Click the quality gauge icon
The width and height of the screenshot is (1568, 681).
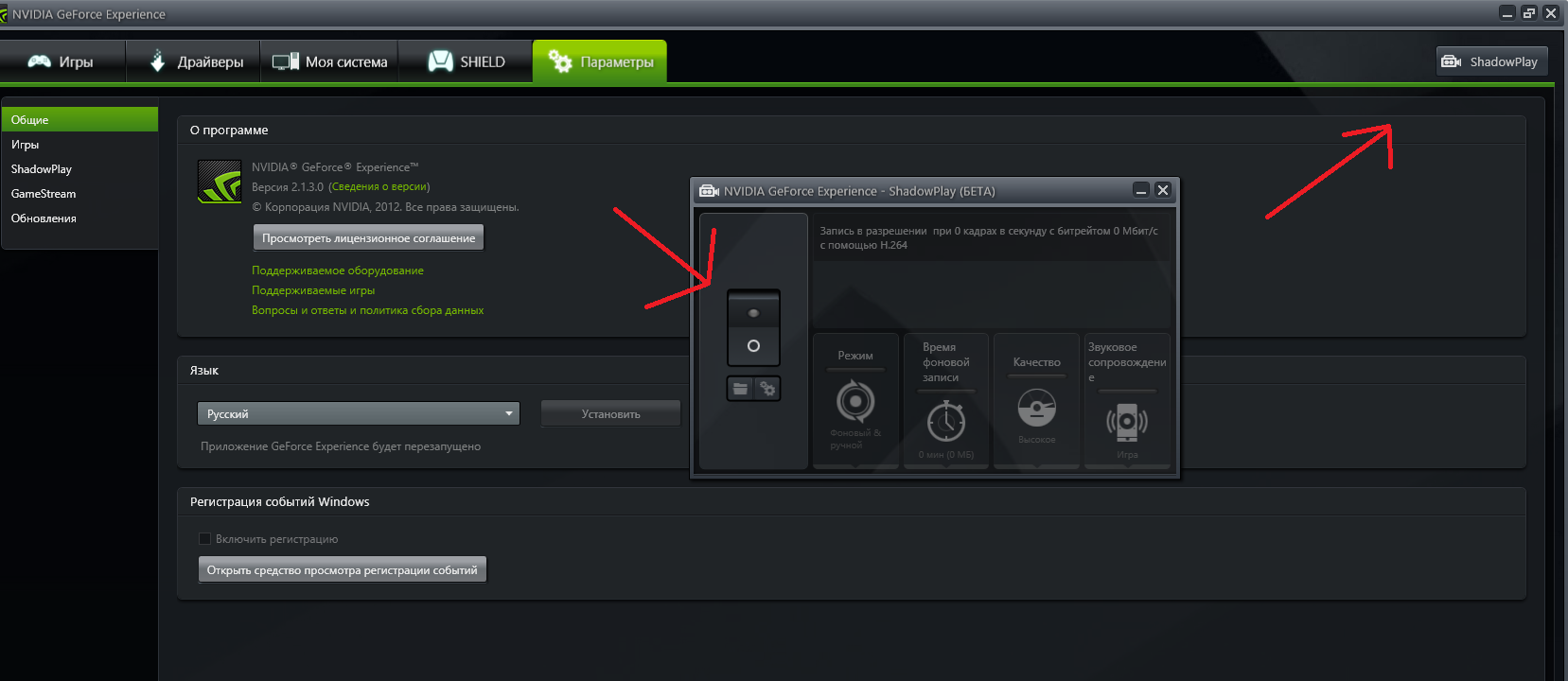coord(1037,409)
